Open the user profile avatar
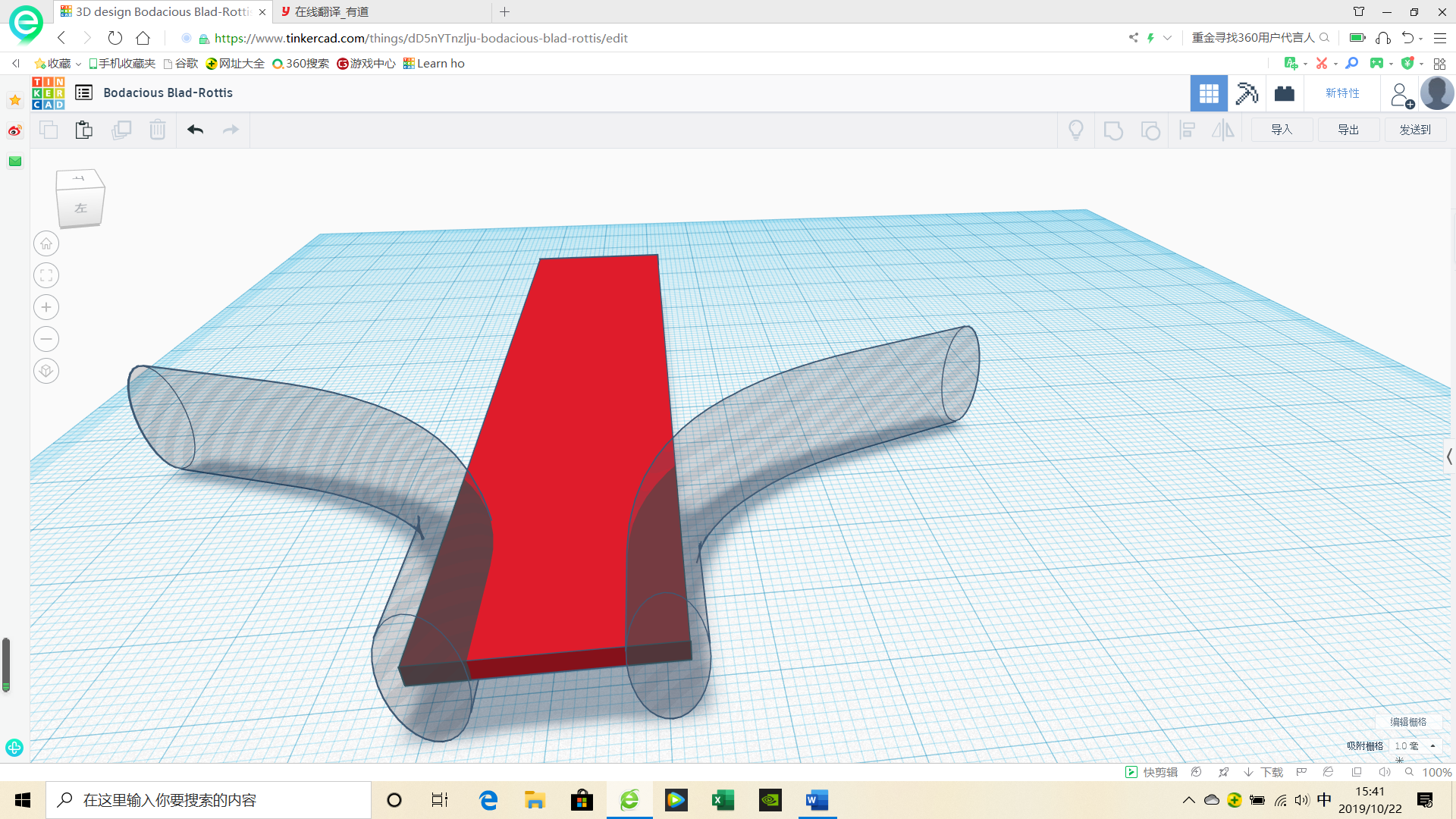The width and height of the screenshot is (1456, 819). [1437, 93]
